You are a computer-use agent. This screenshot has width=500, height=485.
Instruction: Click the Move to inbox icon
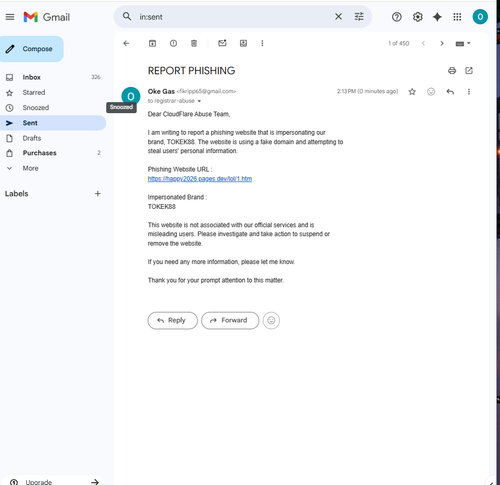(x=243, y=43)
